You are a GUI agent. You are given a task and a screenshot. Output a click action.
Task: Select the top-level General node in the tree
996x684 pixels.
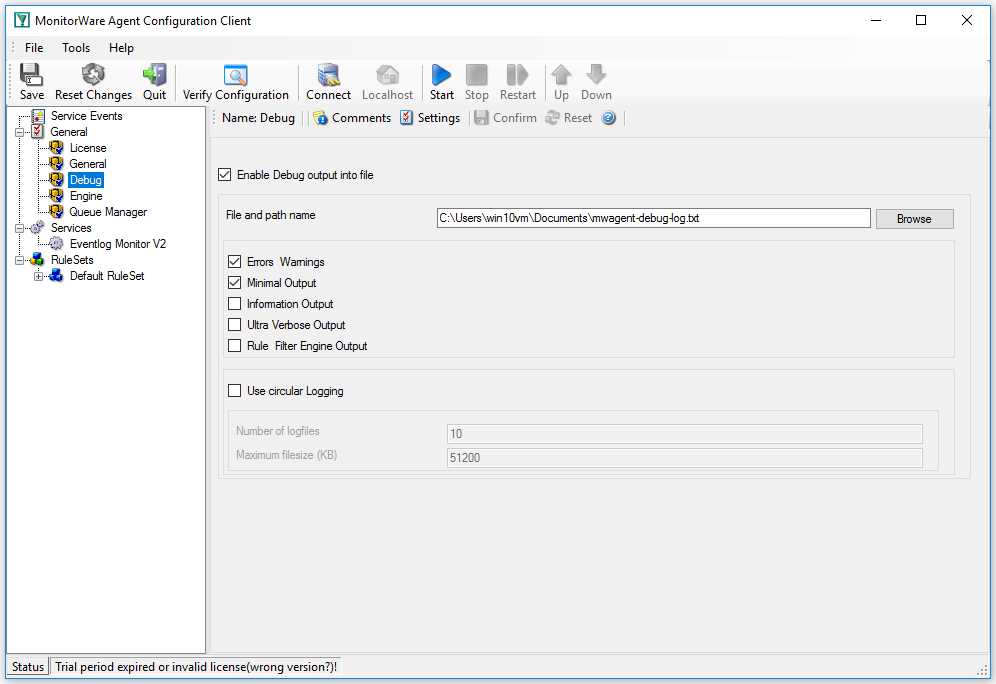pyautogui.click(x=69, y=132)
